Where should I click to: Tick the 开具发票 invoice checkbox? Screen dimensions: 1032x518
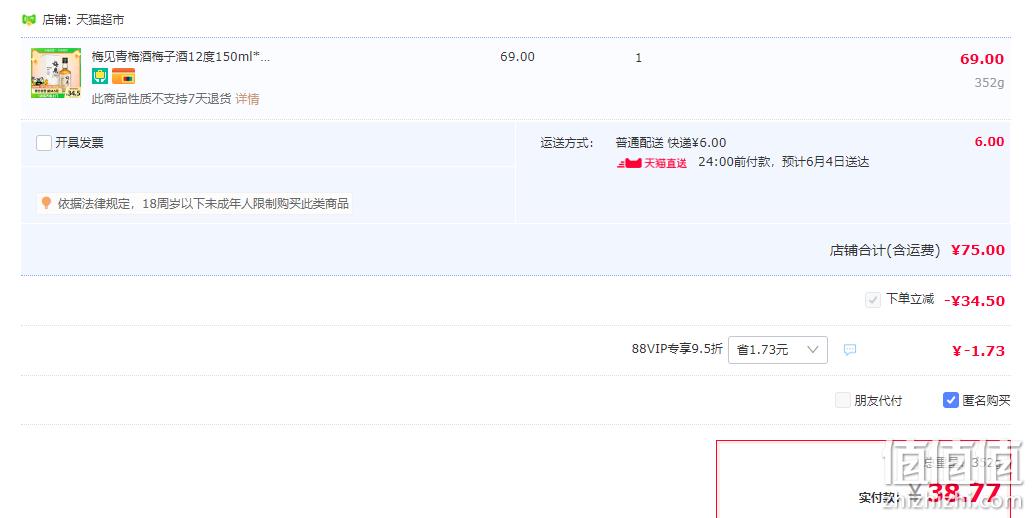click(x=44, y=143)
